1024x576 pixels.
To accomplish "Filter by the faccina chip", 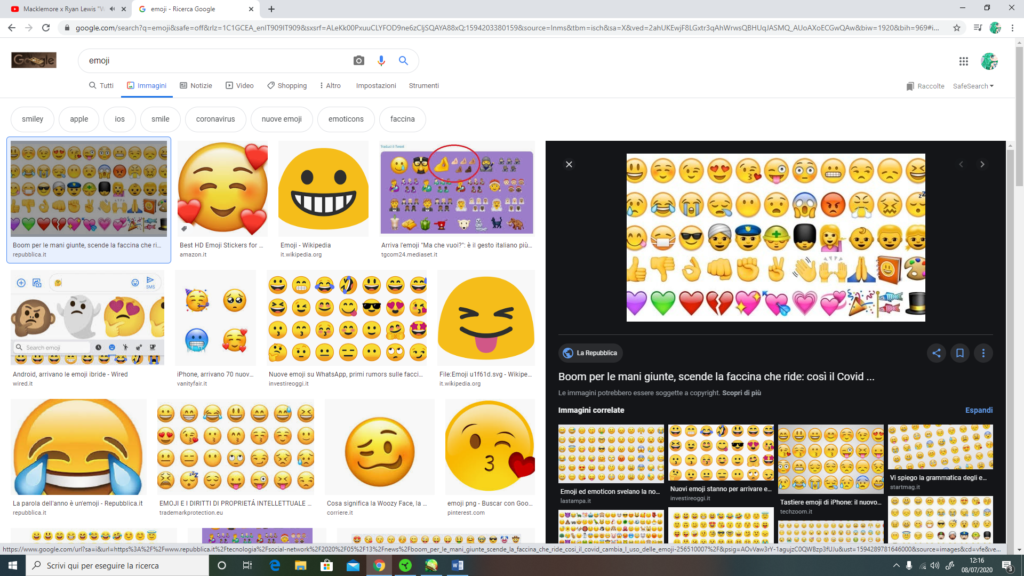I will [x=402, y=119].
